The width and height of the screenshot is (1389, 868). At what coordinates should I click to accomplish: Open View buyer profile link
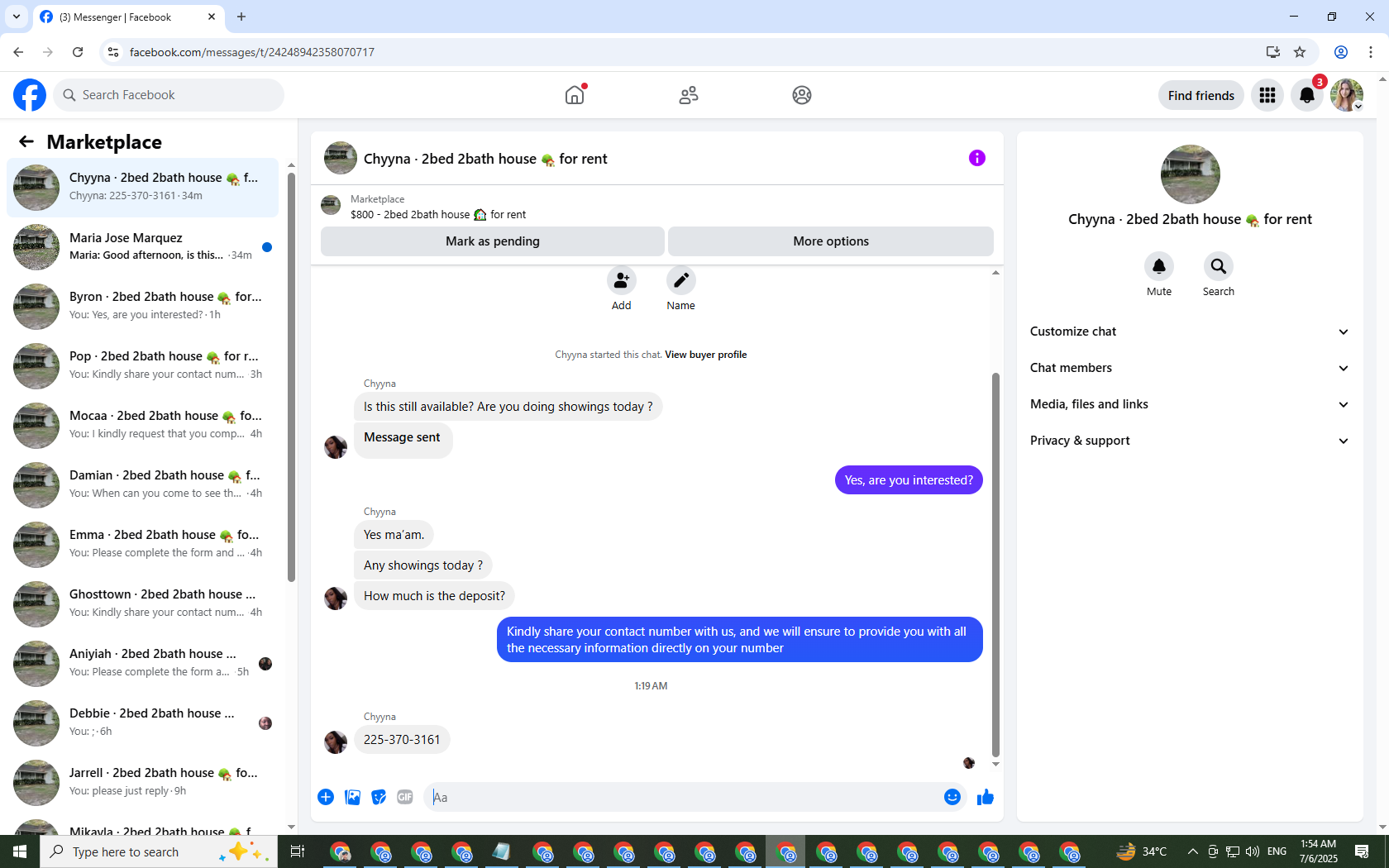pyautogui.click(x=706, y=355)
